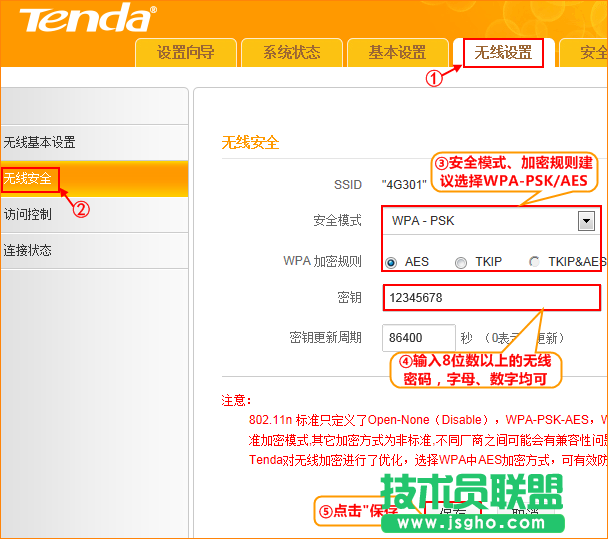Viewport: 608px width, 539px height.
Task: Open the 设置向导 tab
Action: coord(185,53)
